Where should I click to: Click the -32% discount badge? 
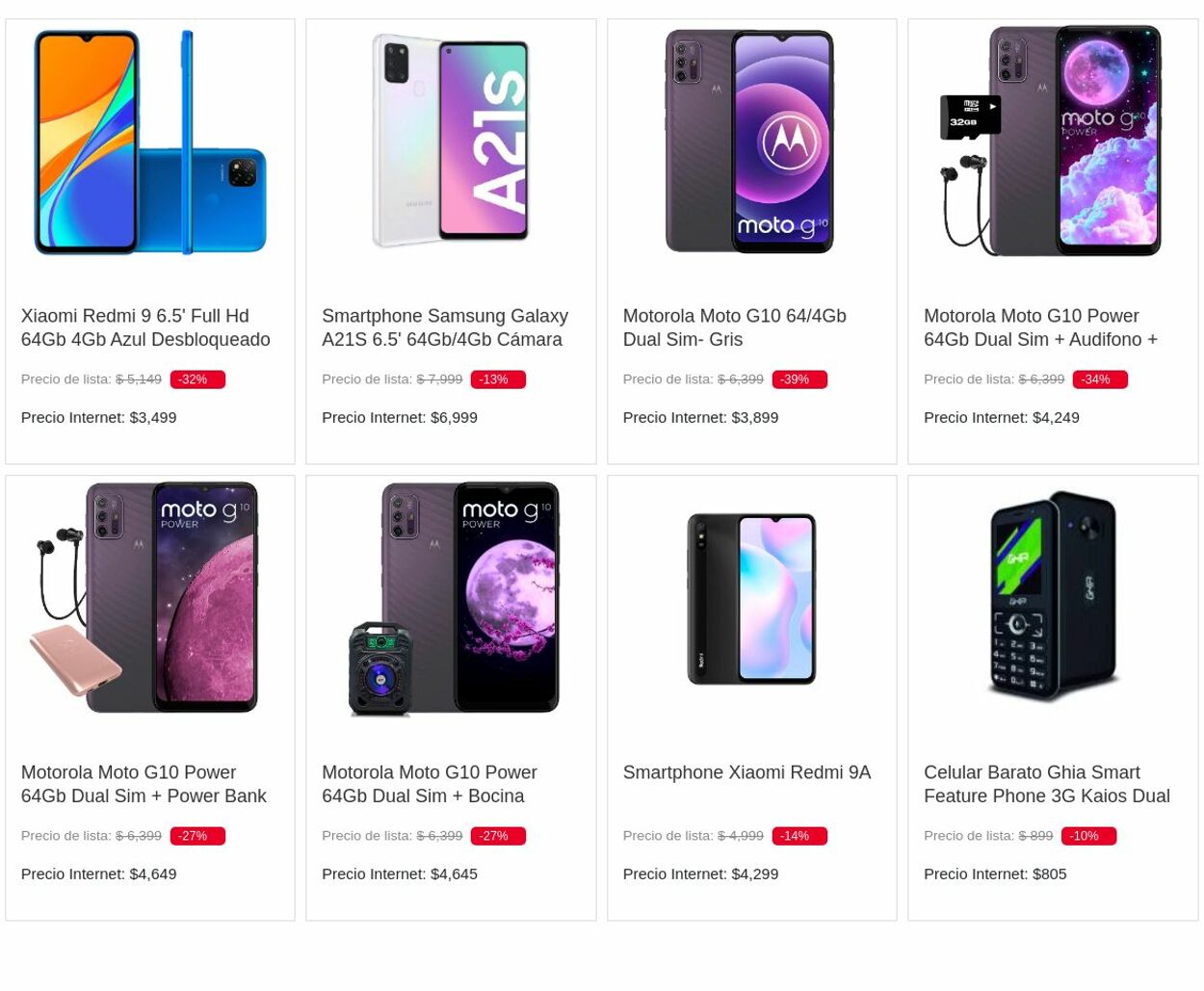196,379
